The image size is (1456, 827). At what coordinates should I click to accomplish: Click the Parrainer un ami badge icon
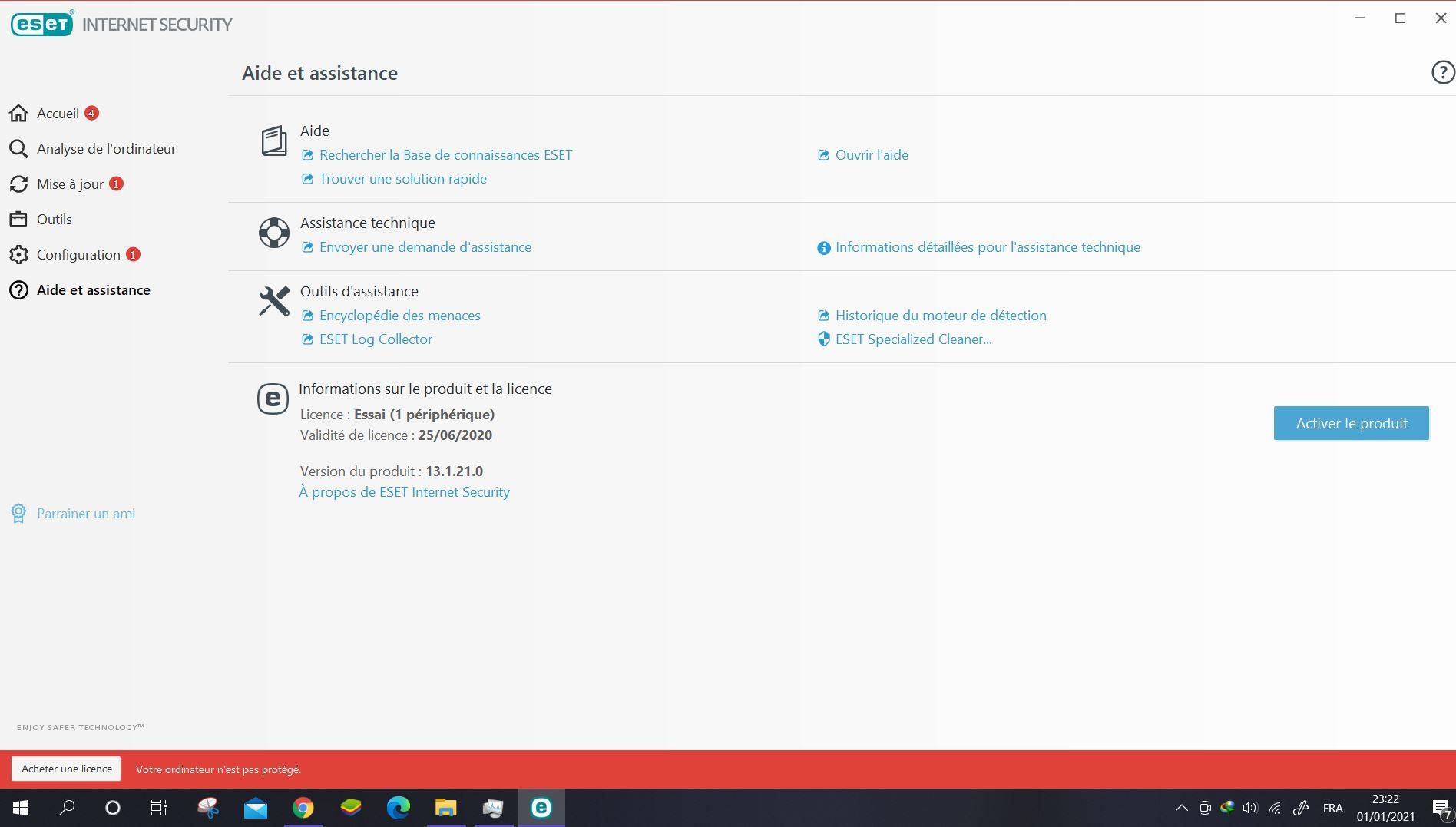pyautogui.click(x=18, y=514)
